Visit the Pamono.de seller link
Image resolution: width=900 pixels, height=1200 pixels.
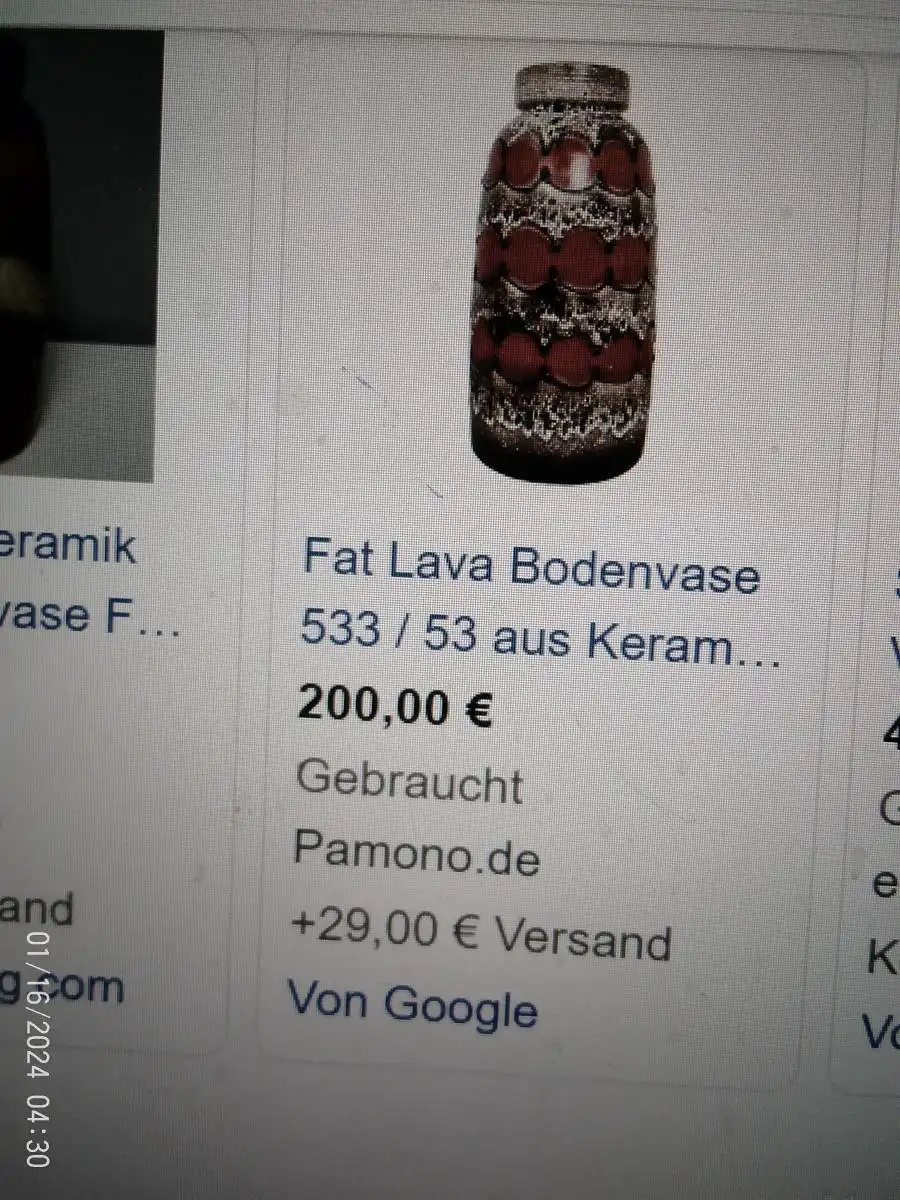click(x=417, y=855)
